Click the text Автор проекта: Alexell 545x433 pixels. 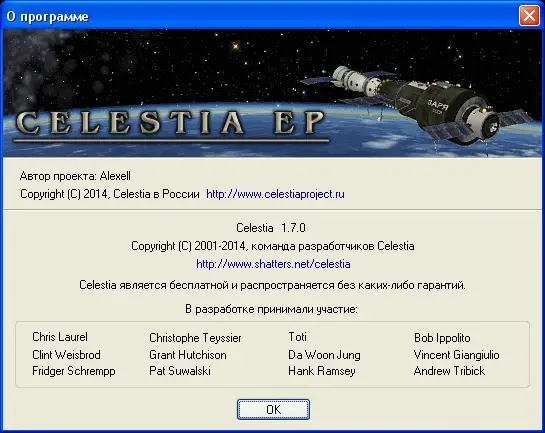tap(75, 176)
